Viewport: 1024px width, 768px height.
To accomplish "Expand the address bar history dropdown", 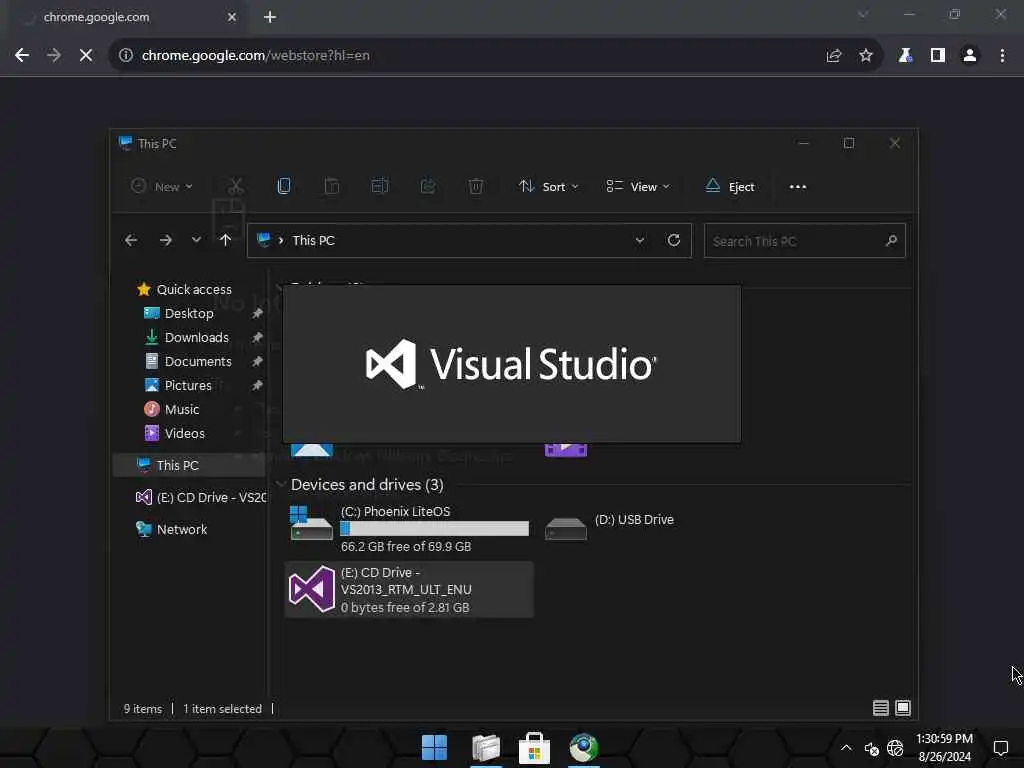I will tap(640, 240).
